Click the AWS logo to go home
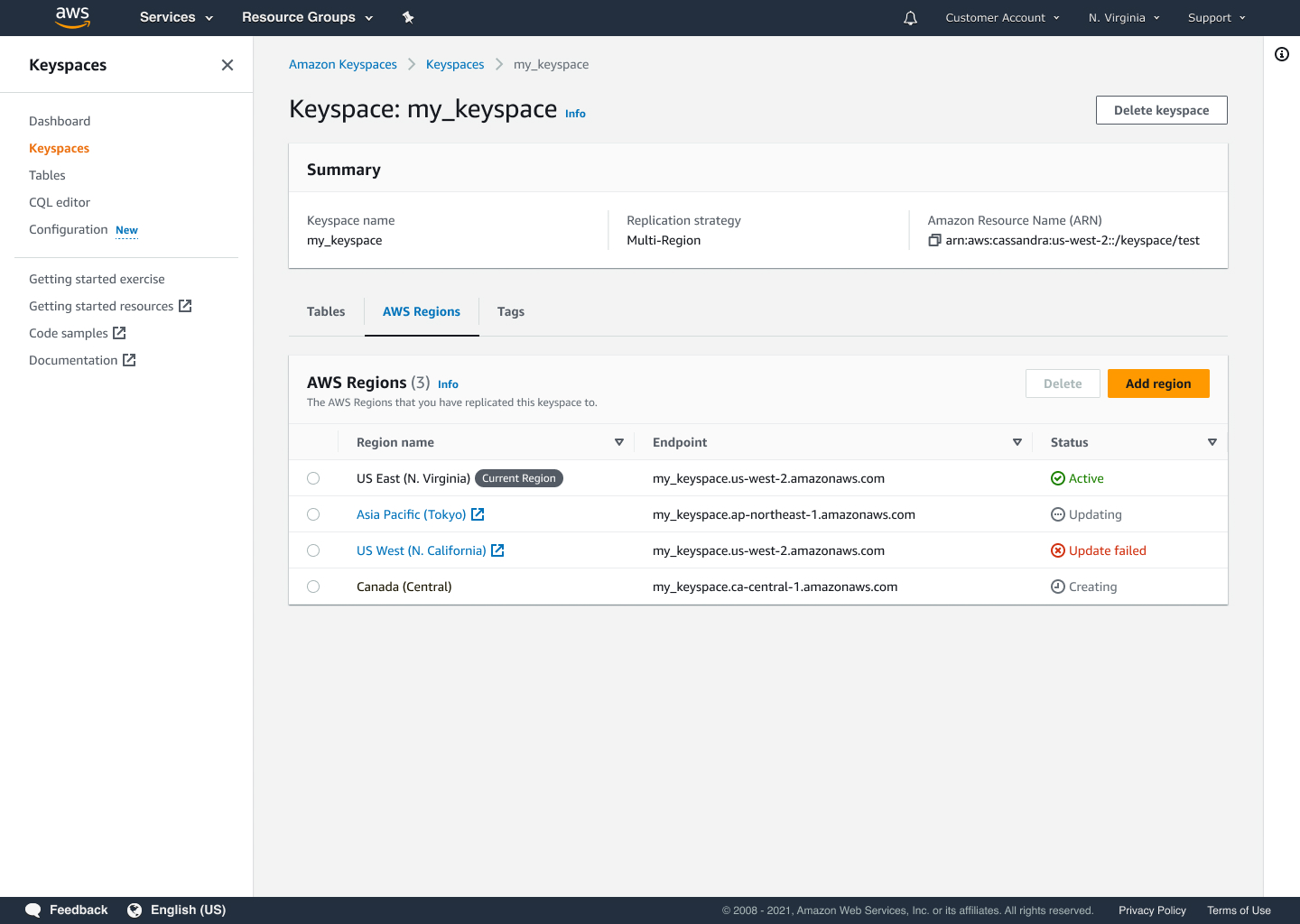The height and width of the screenshot is (924, 1300). pos(72,17)
